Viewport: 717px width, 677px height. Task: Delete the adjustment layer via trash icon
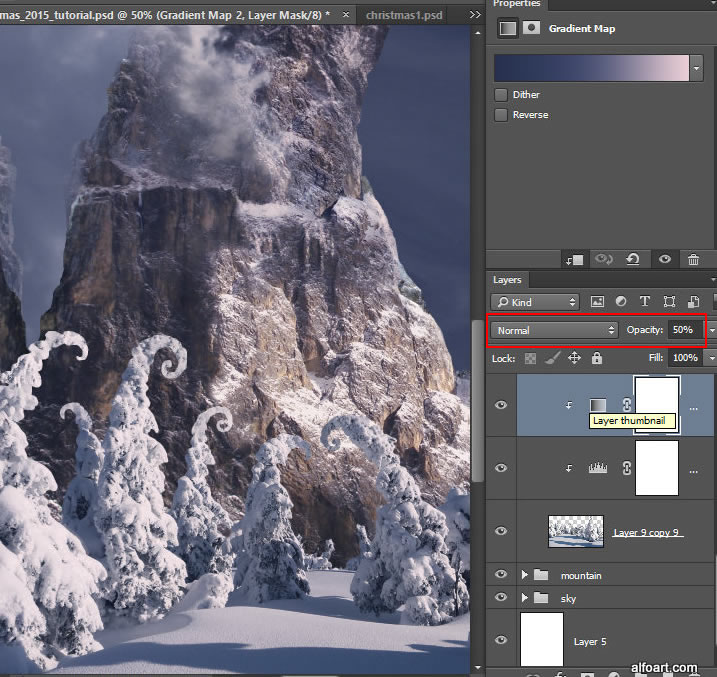693,260
